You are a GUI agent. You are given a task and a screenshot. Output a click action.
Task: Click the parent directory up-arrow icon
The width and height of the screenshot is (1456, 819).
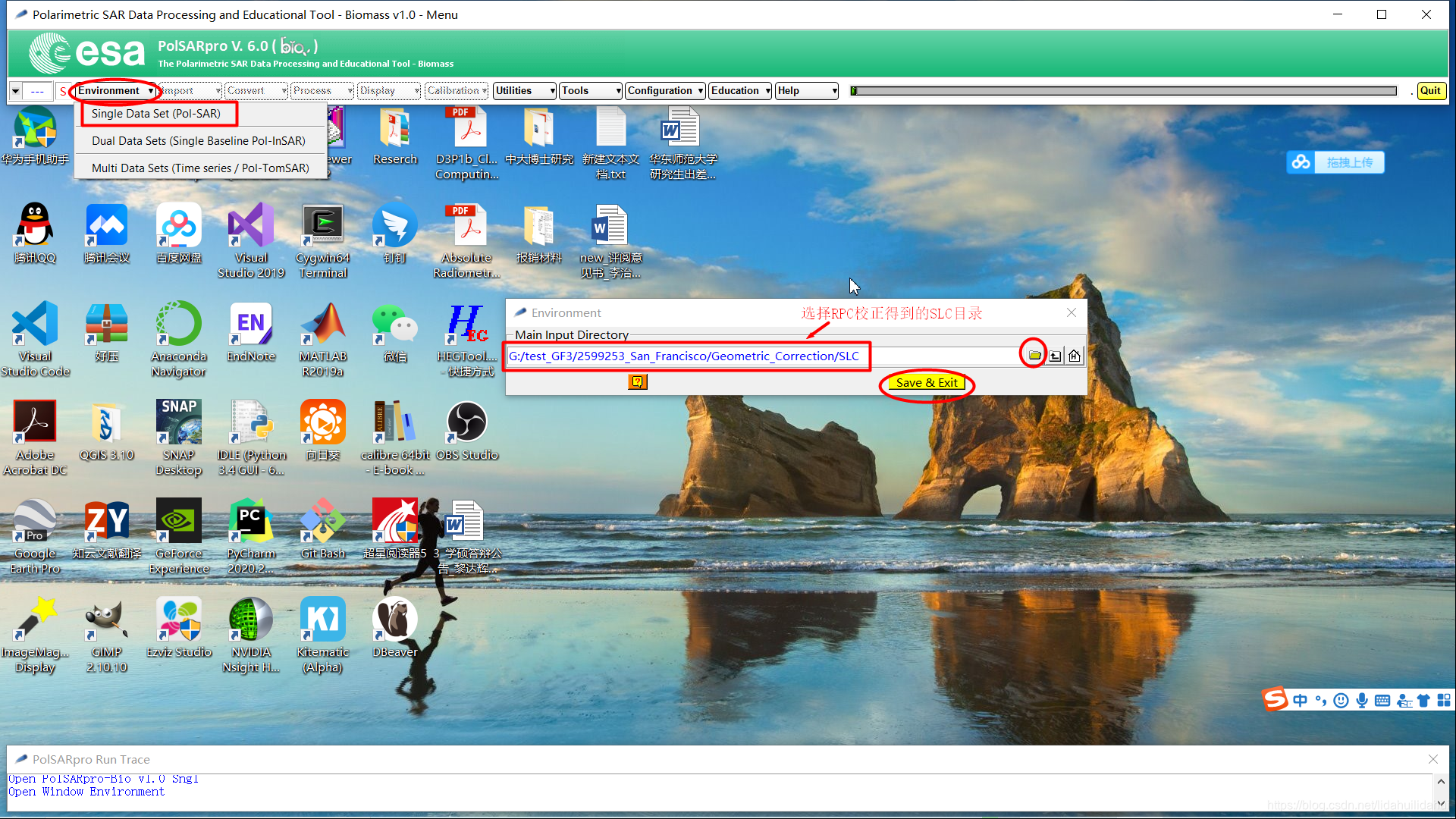click(1055, 356)
